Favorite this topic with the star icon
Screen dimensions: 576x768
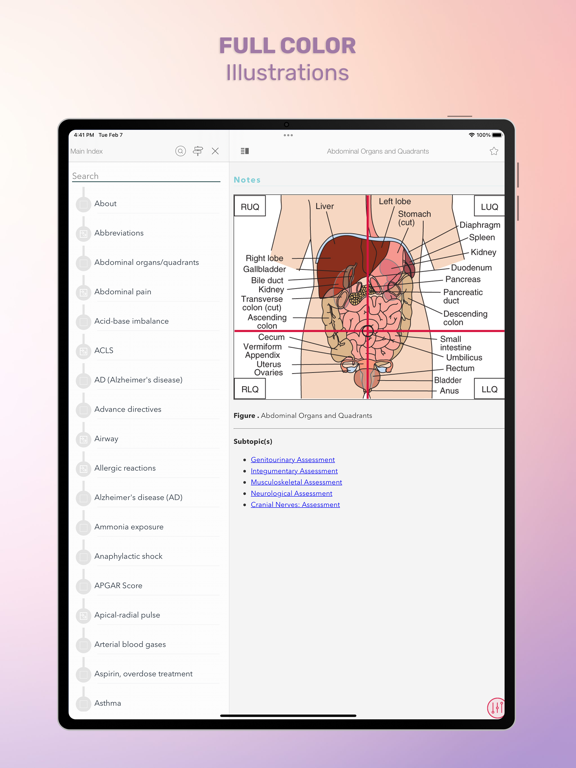[x=494, y=151]
